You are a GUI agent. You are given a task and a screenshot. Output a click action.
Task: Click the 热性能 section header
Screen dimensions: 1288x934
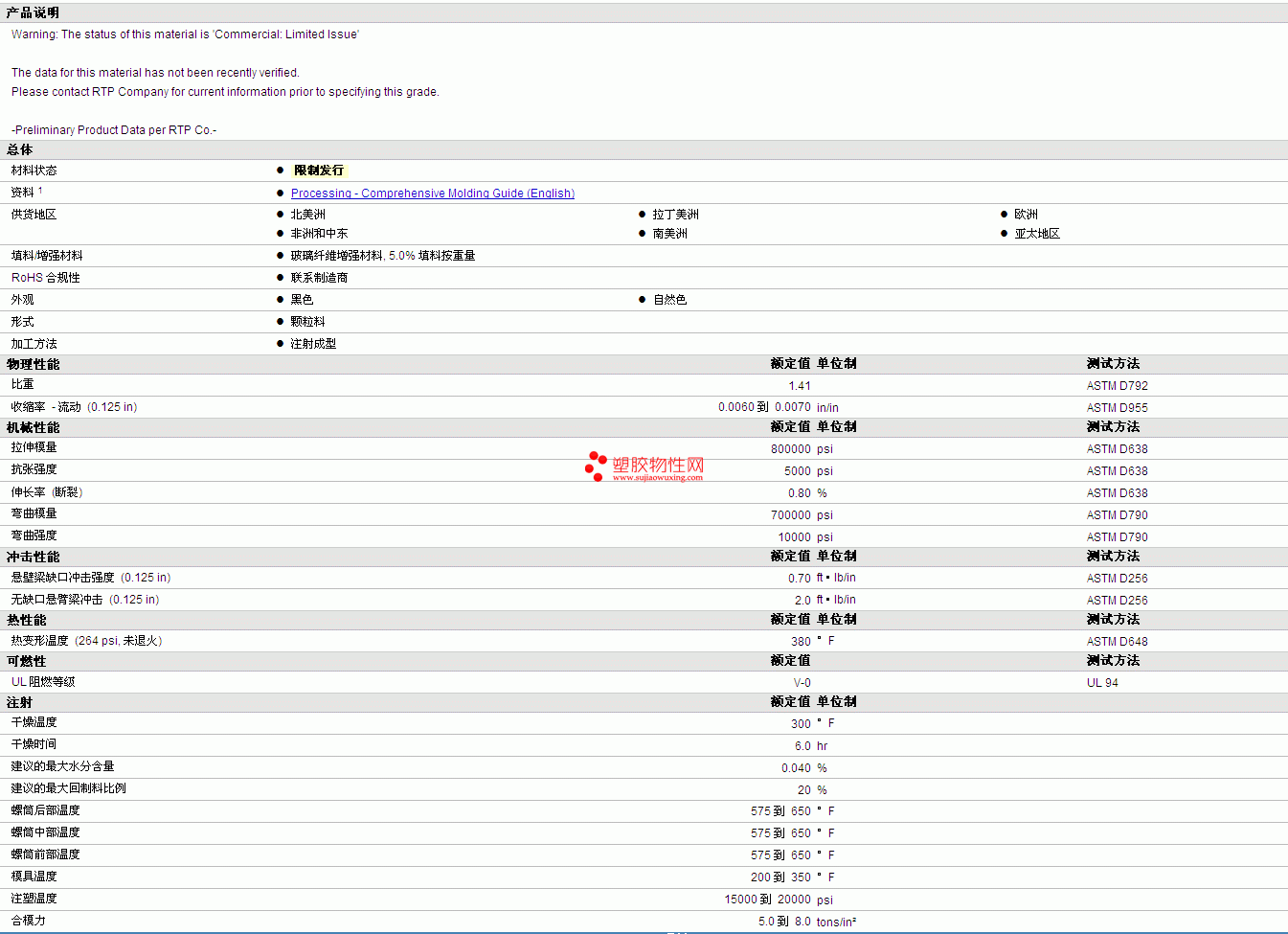(27, 620)
